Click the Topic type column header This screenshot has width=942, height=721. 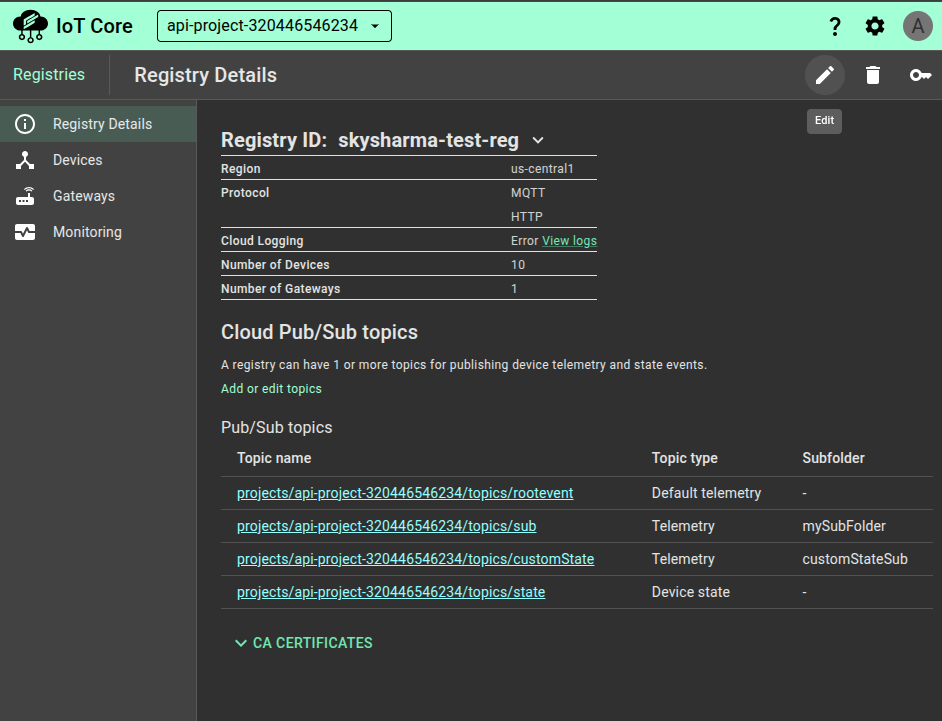click(x=684, y=458)
